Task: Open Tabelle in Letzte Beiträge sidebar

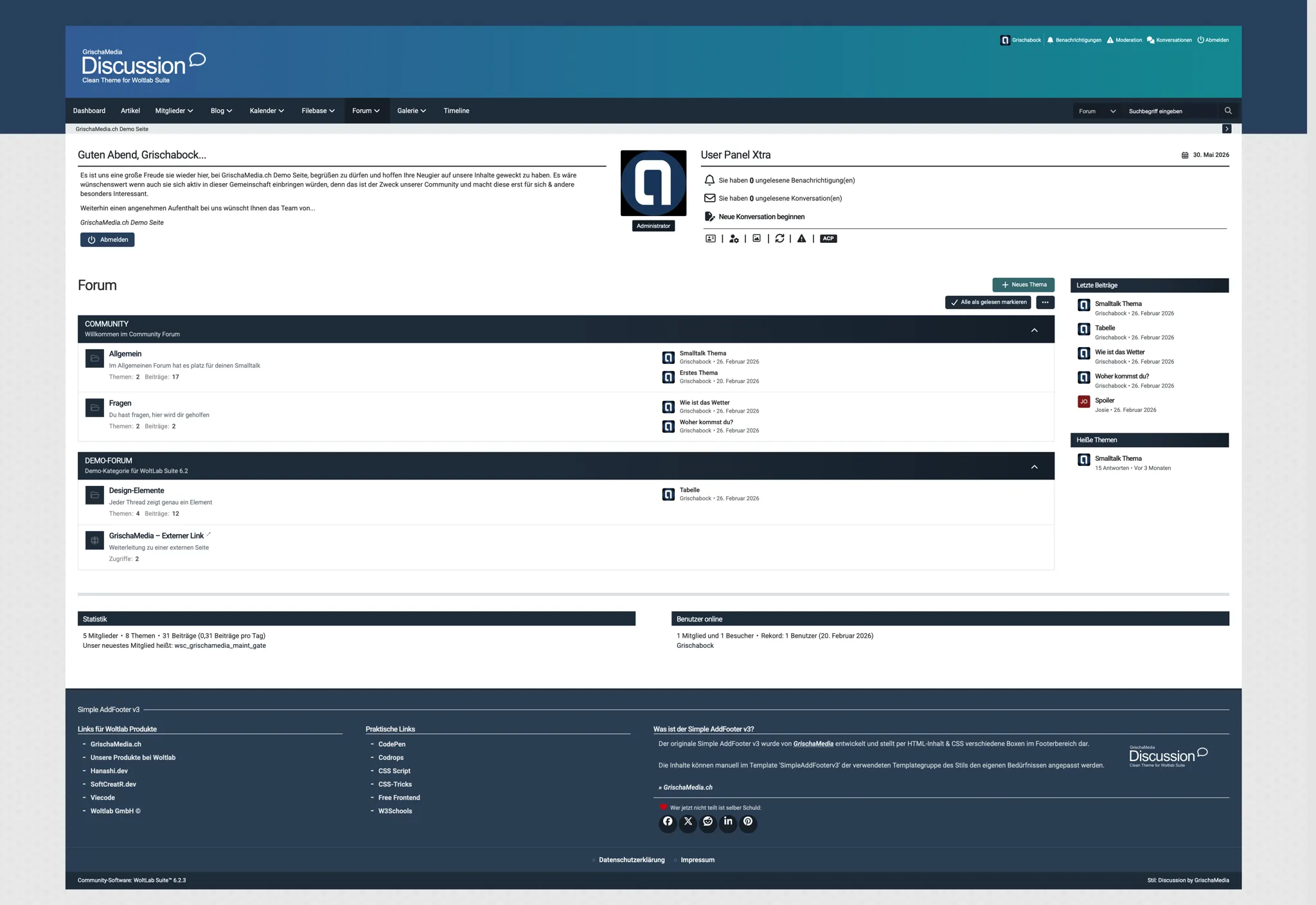Action: point(1105,328)
